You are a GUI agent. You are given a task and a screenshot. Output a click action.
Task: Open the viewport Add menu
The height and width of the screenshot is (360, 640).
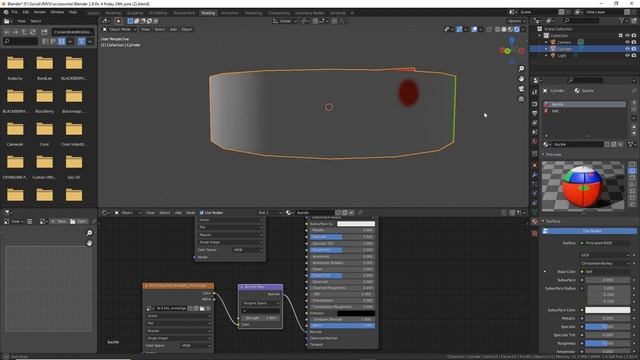click(x=173, y=29)
